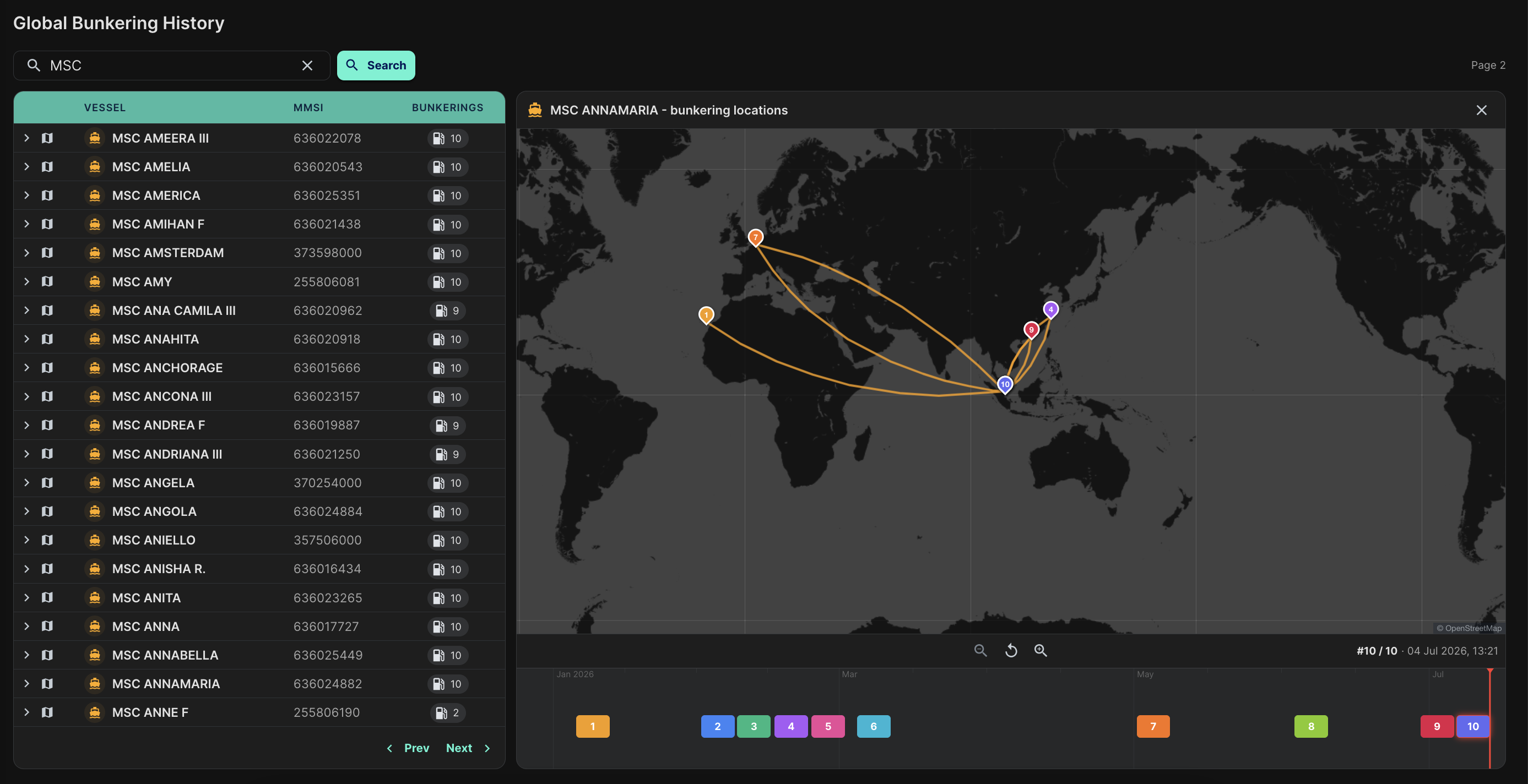Open map view for MSC ANNE F
The height and width of the screenshot is (784, 1528).
(47, 712)
